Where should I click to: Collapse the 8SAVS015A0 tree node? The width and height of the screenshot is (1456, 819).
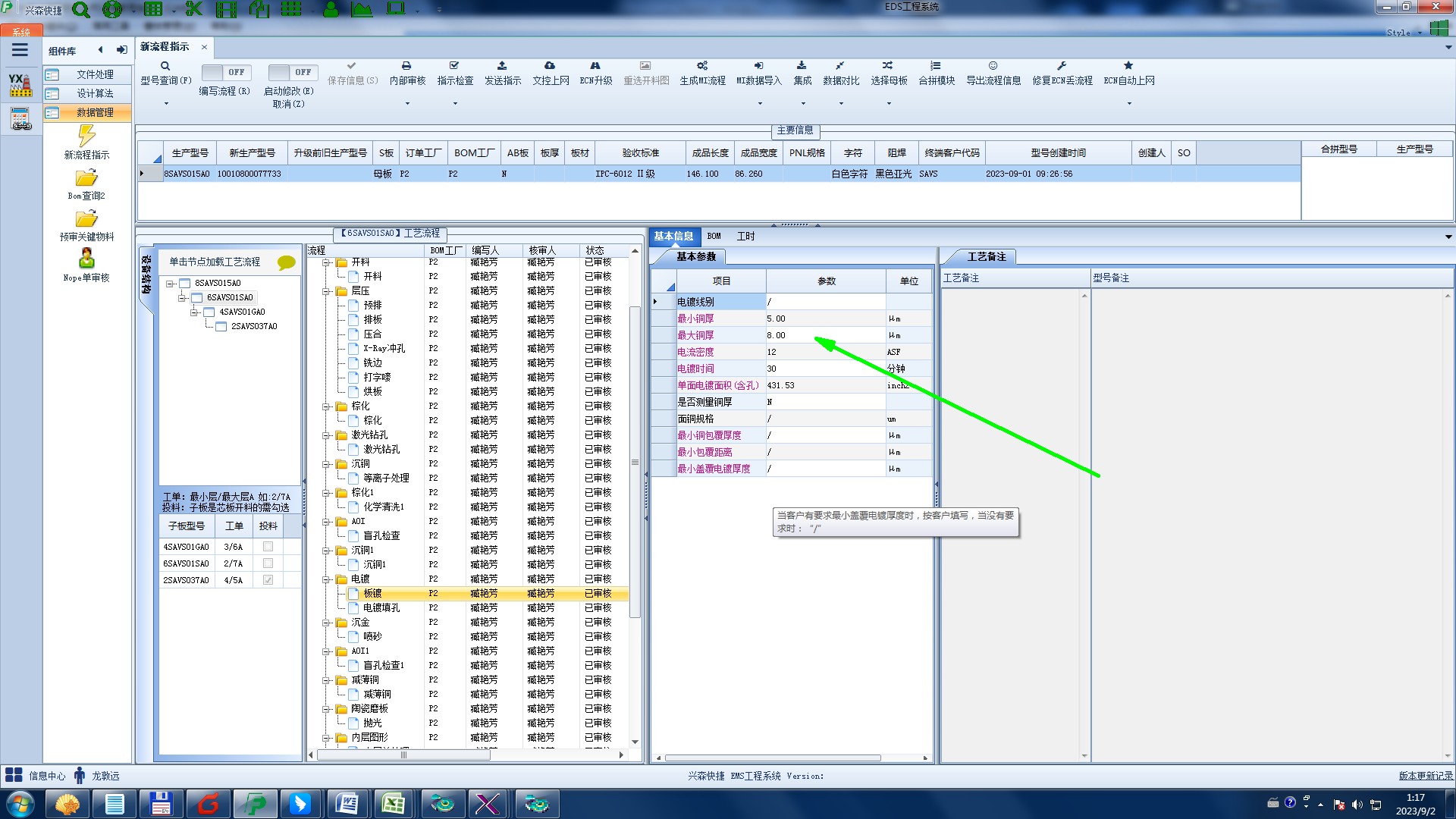[171, 284]
